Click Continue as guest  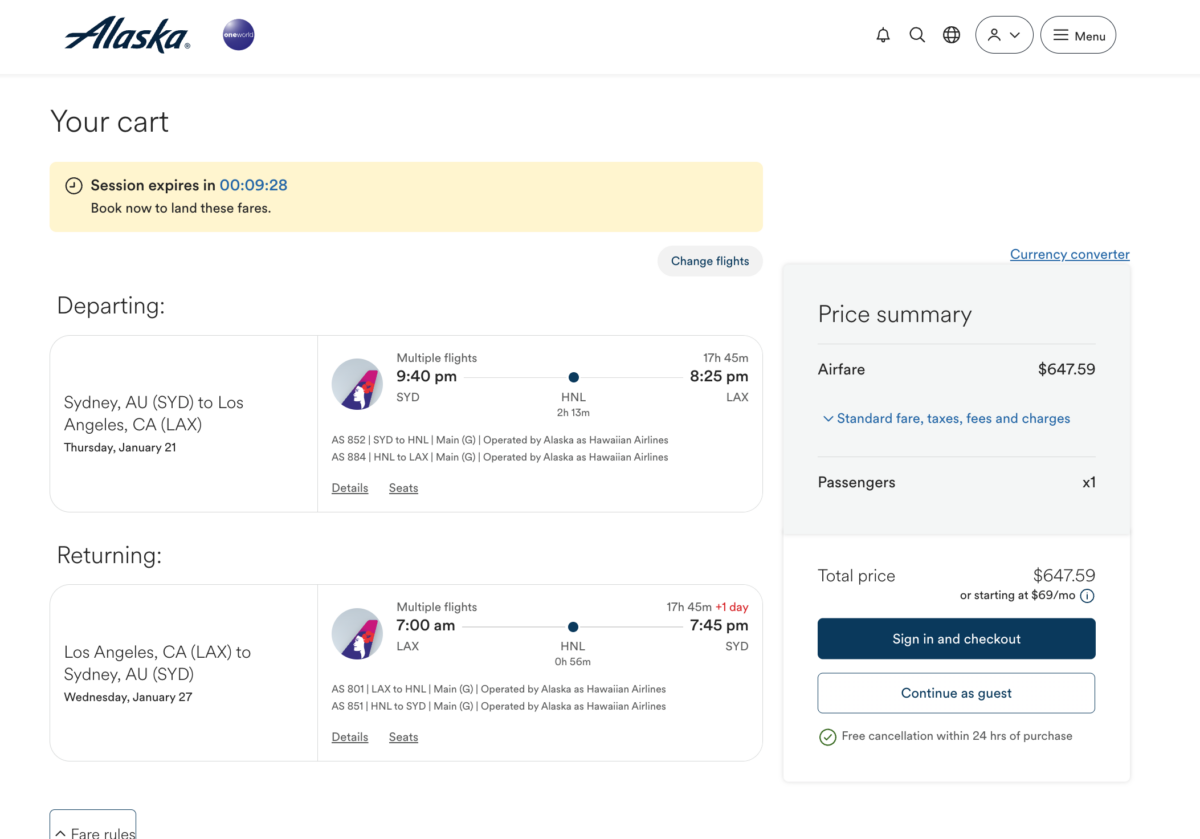(957, 693)
